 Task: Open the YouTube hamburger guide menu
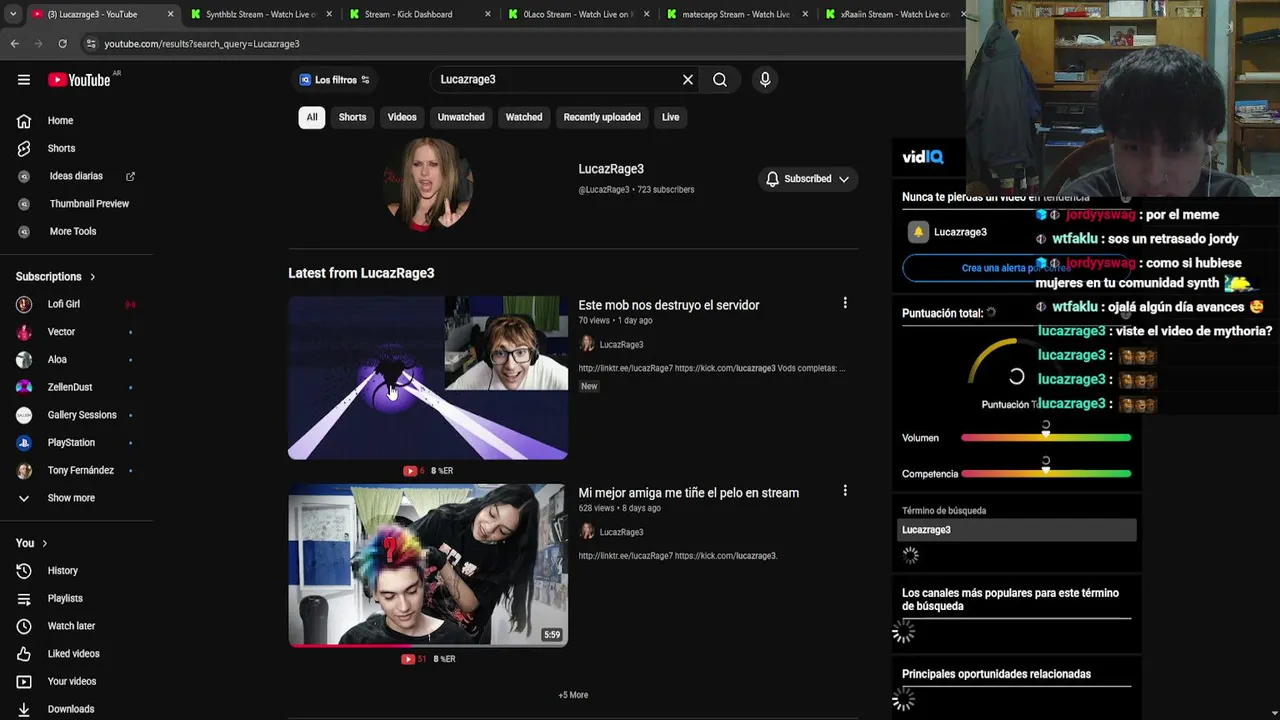(24, 80)
